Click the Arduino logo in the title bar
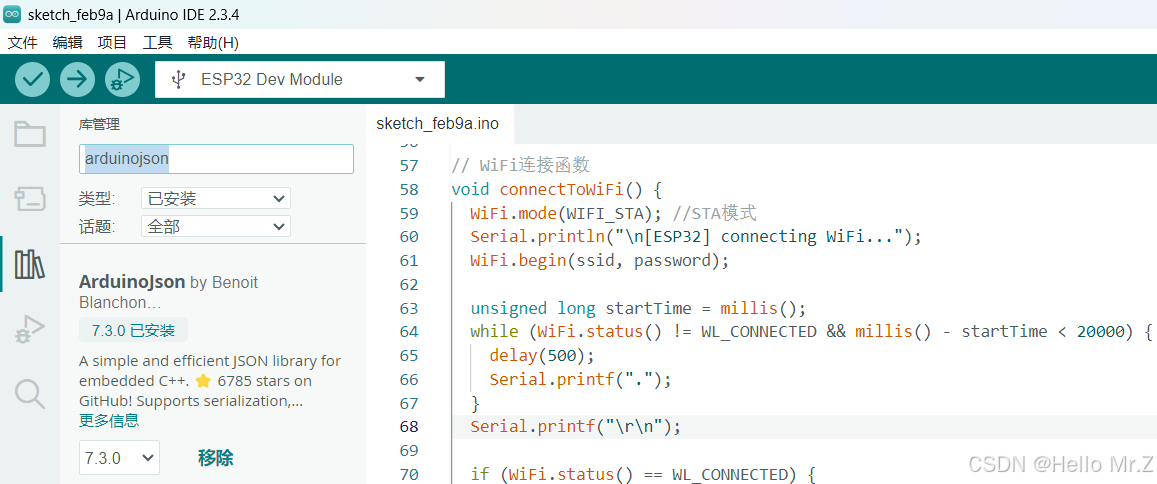Screen dimensions: 1157x484 click(12, 15)
